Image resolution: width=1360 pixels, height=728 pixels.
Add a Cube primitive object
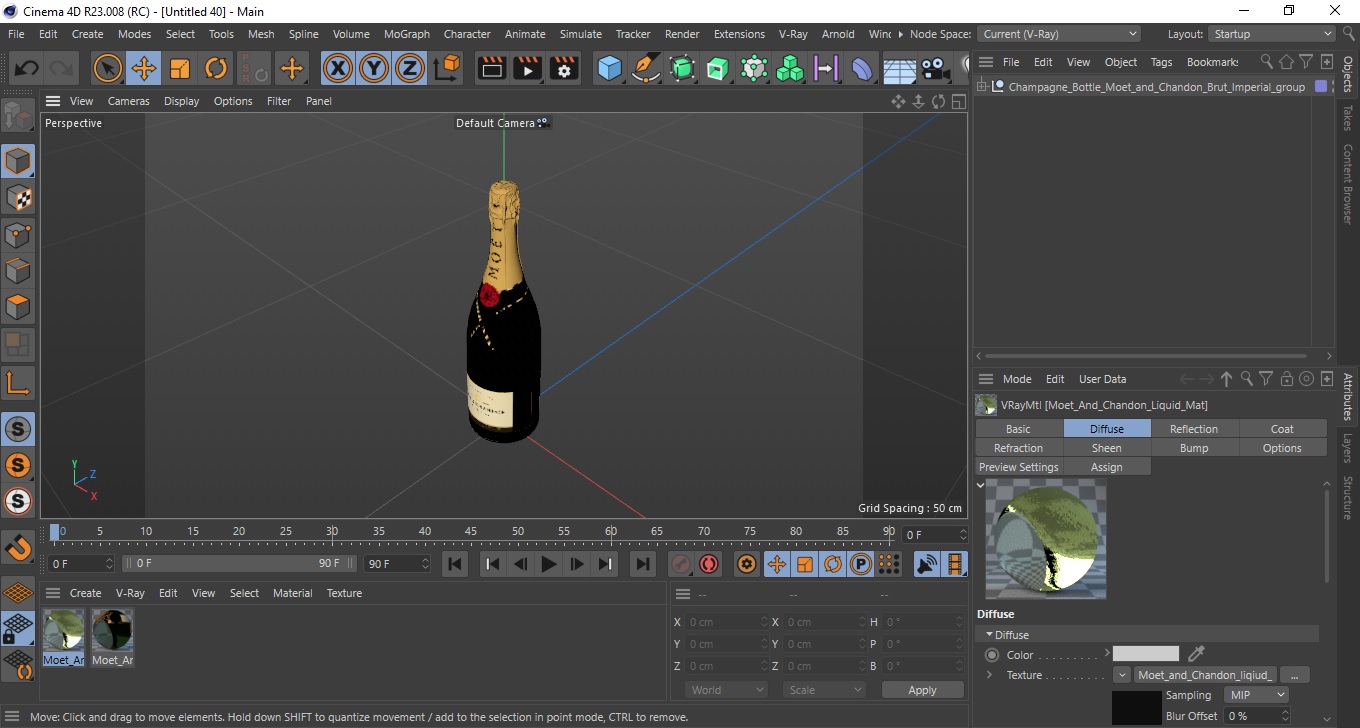tap(610, 69)
